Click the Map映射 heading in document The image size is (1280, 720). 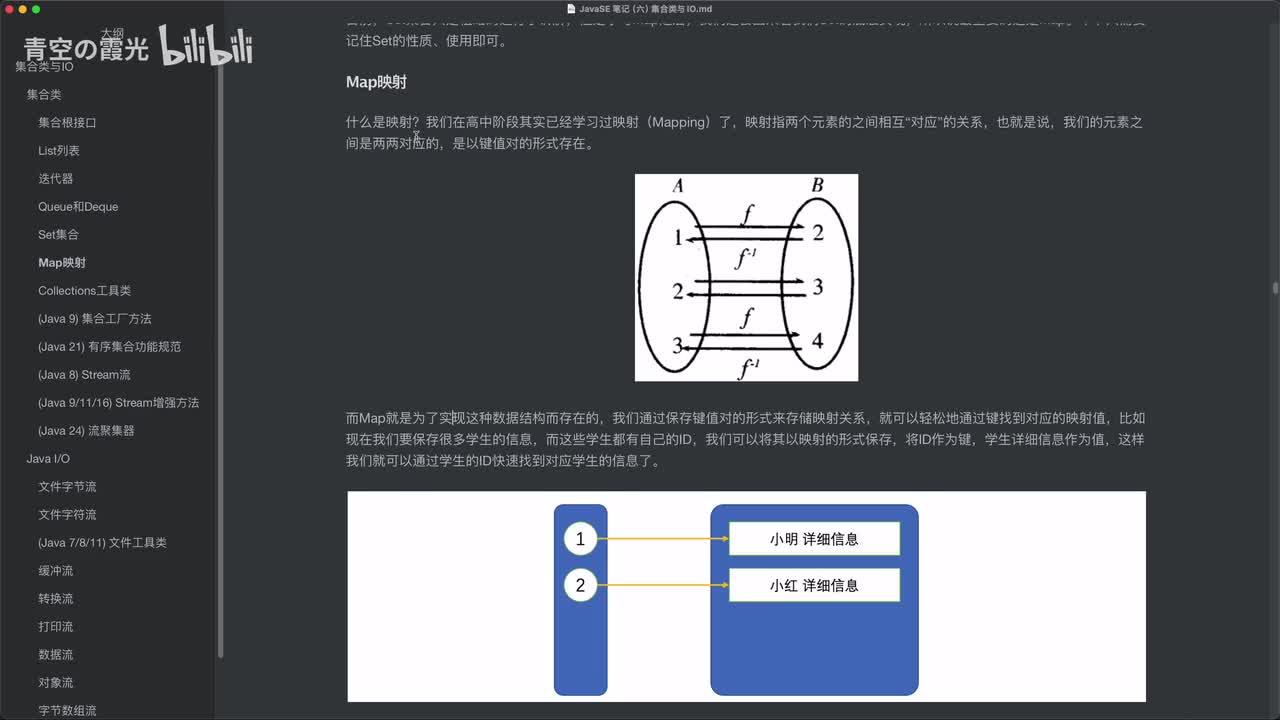(376, 82)
